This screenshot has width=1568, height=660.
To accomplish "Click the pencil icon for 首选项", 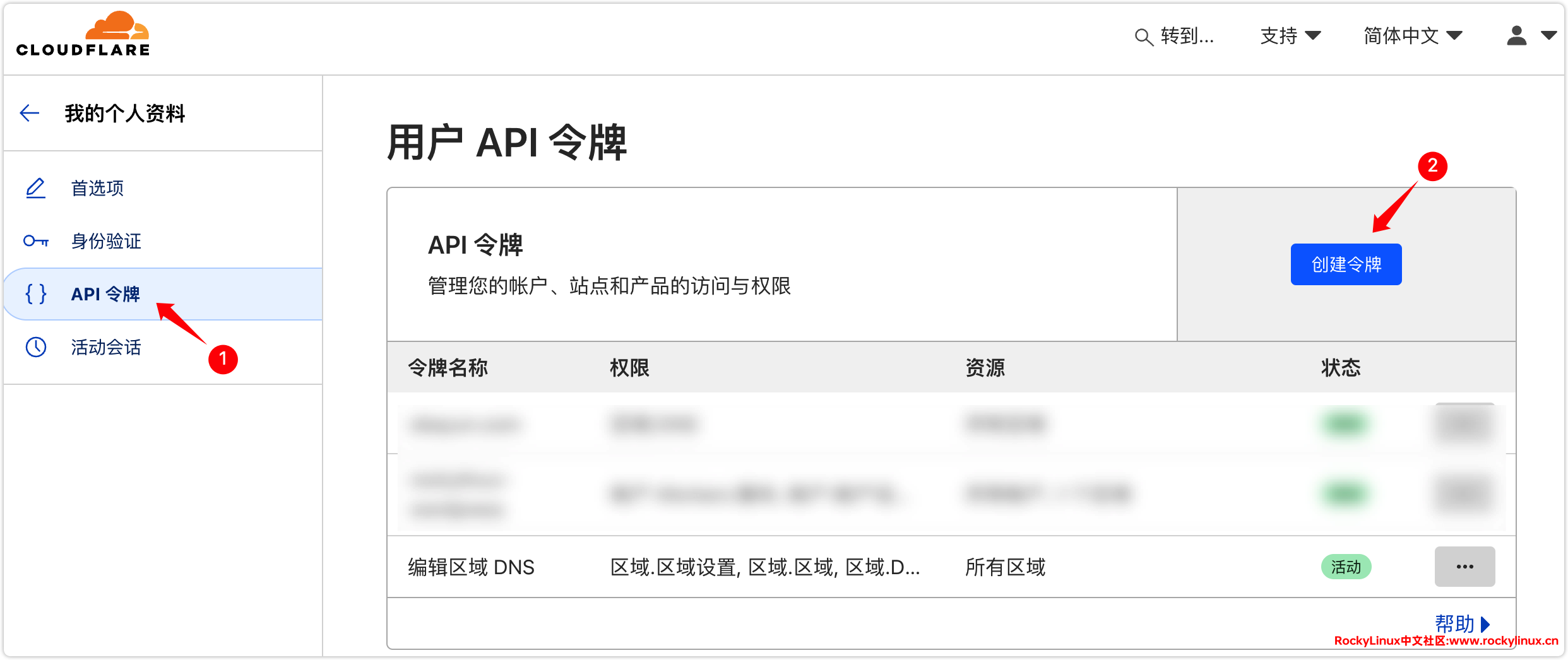I will (35, 188).
